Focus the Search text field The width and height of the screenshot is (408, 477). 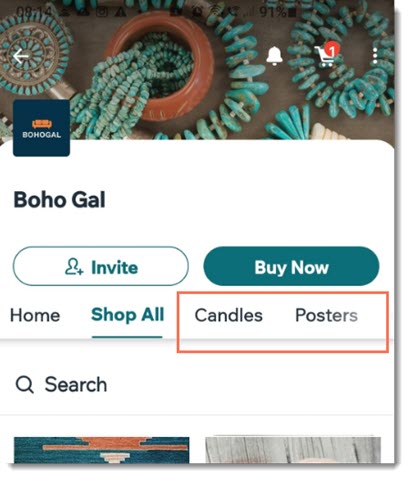click(197, 385)
